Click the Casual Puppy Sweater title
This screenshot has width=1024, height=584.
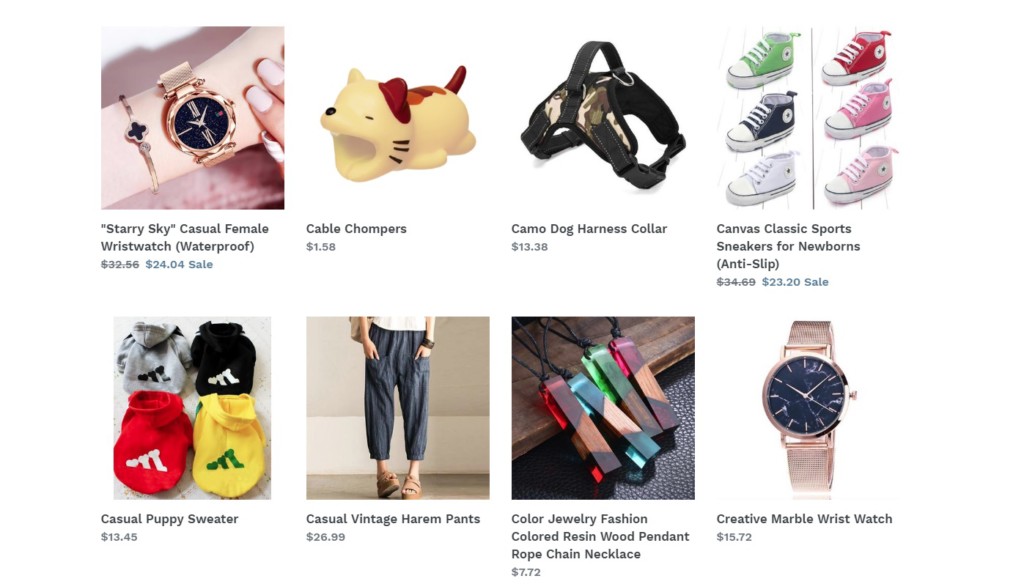click(x=169, y=519)
